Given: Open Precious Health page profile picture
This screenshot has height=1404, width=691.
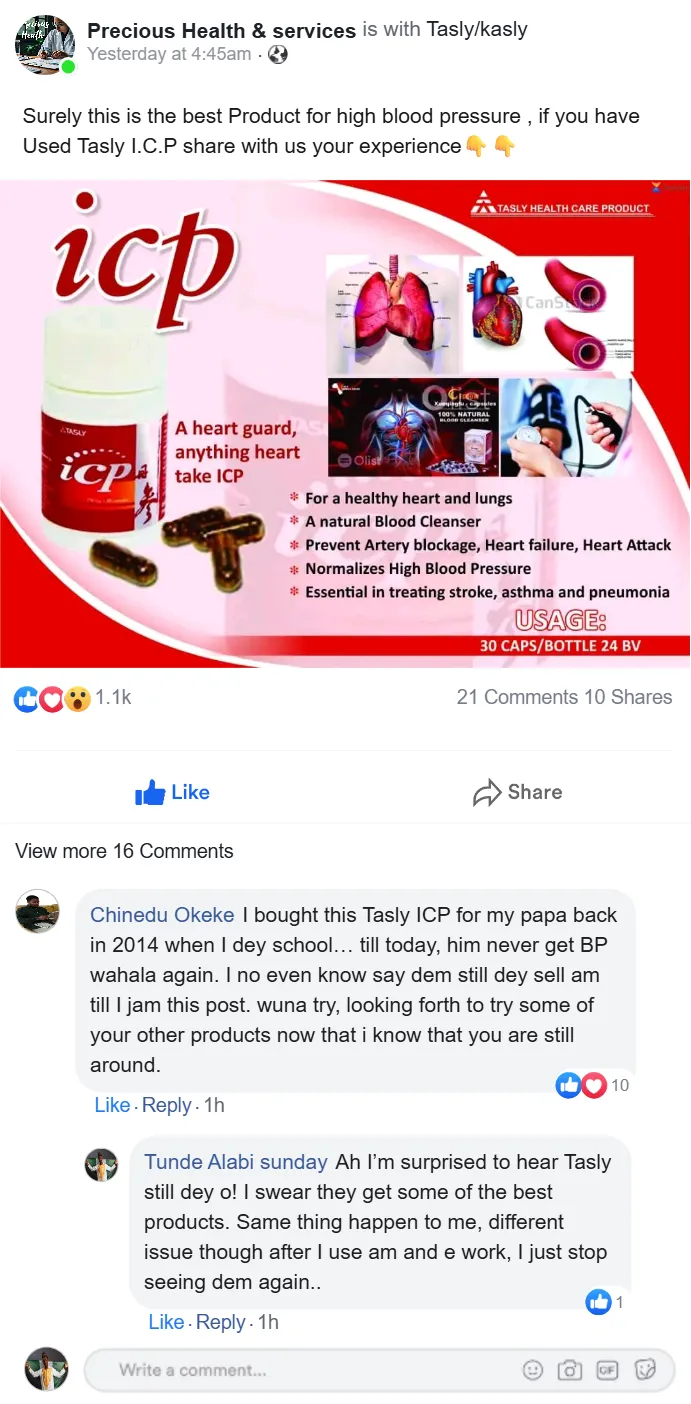Looking at the screenshot, I should (44, 44).
